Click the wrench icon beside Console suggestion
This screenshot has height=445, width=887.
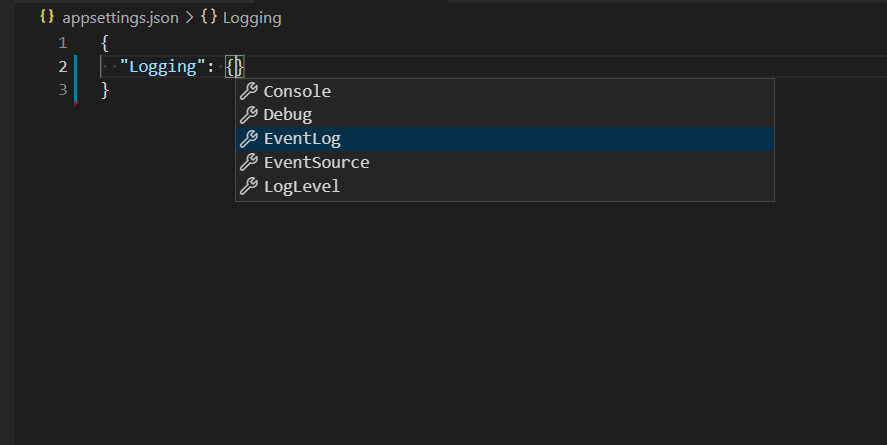tap(249, 91)
